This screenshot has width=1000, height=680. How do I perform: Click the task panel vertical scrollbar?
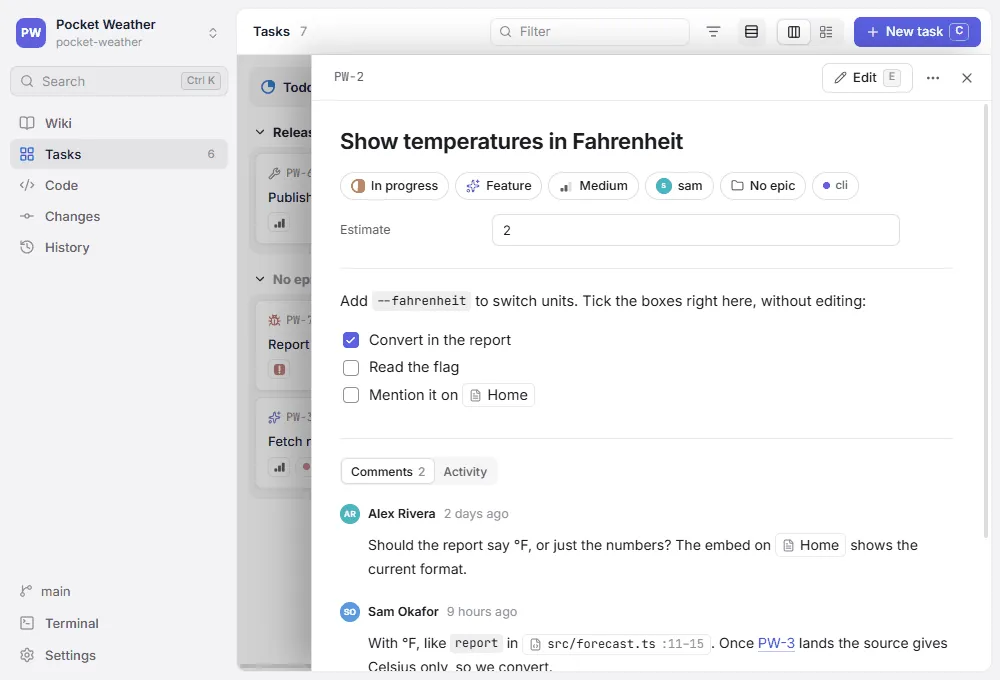point(986,319)
